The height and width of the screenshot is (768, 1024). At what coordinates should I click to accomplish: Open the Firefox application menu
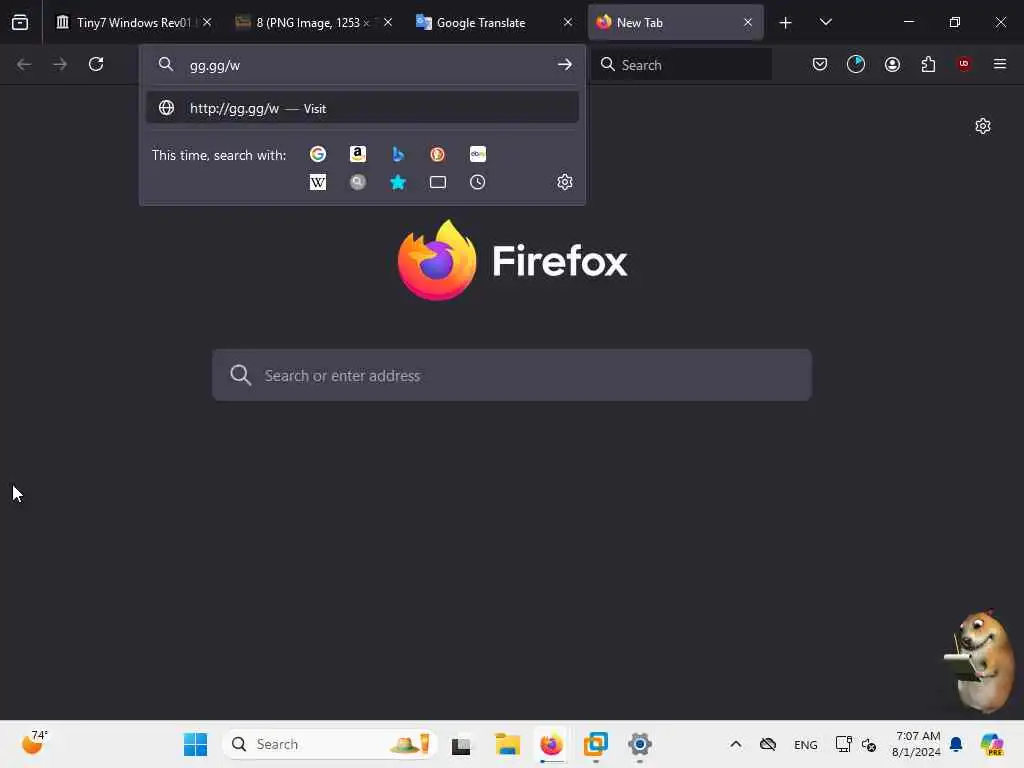(x=1000, y=64)
